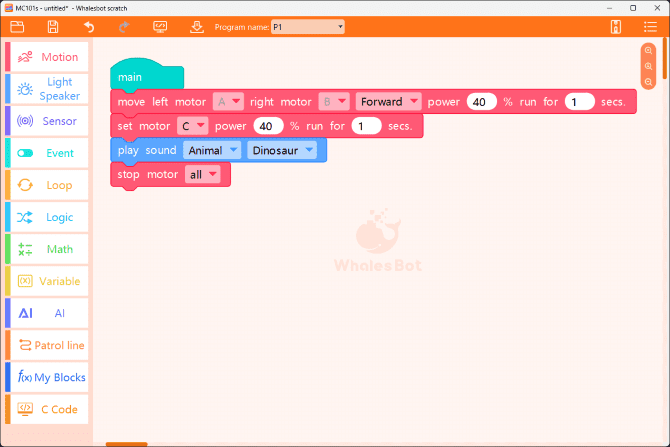Zoom out the workspace with the bottom magnifier
This screenshot has height=447, width=670.
tap(648, 82)
